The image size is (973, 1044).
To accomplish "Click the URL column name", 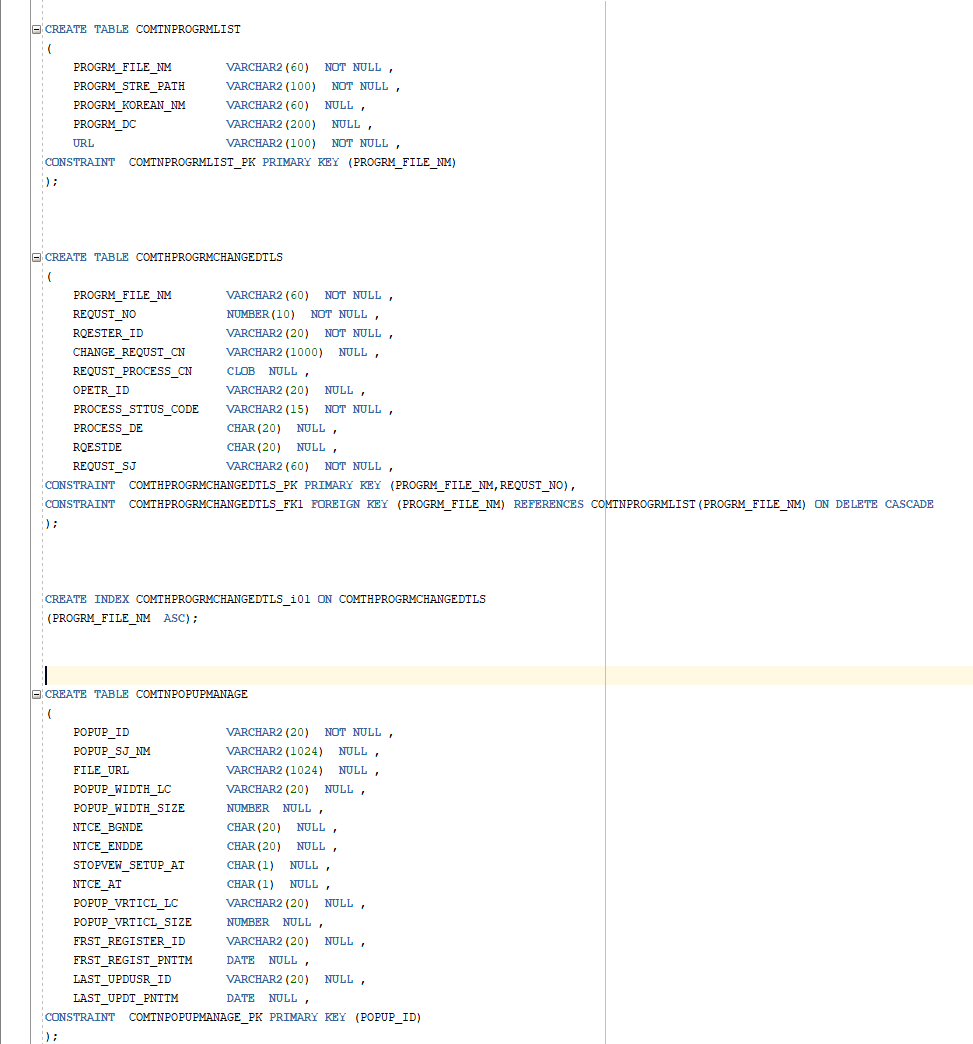I will 83,143.
